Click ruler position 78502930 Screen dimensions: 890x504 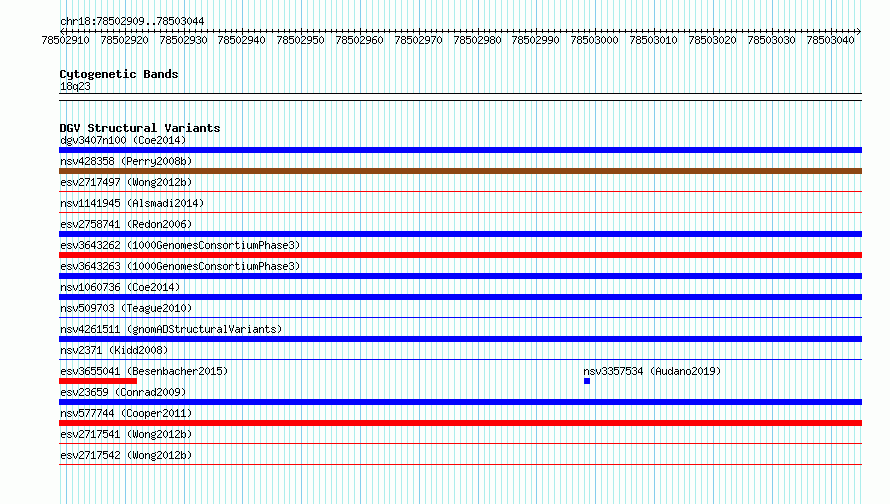point(183,40)
